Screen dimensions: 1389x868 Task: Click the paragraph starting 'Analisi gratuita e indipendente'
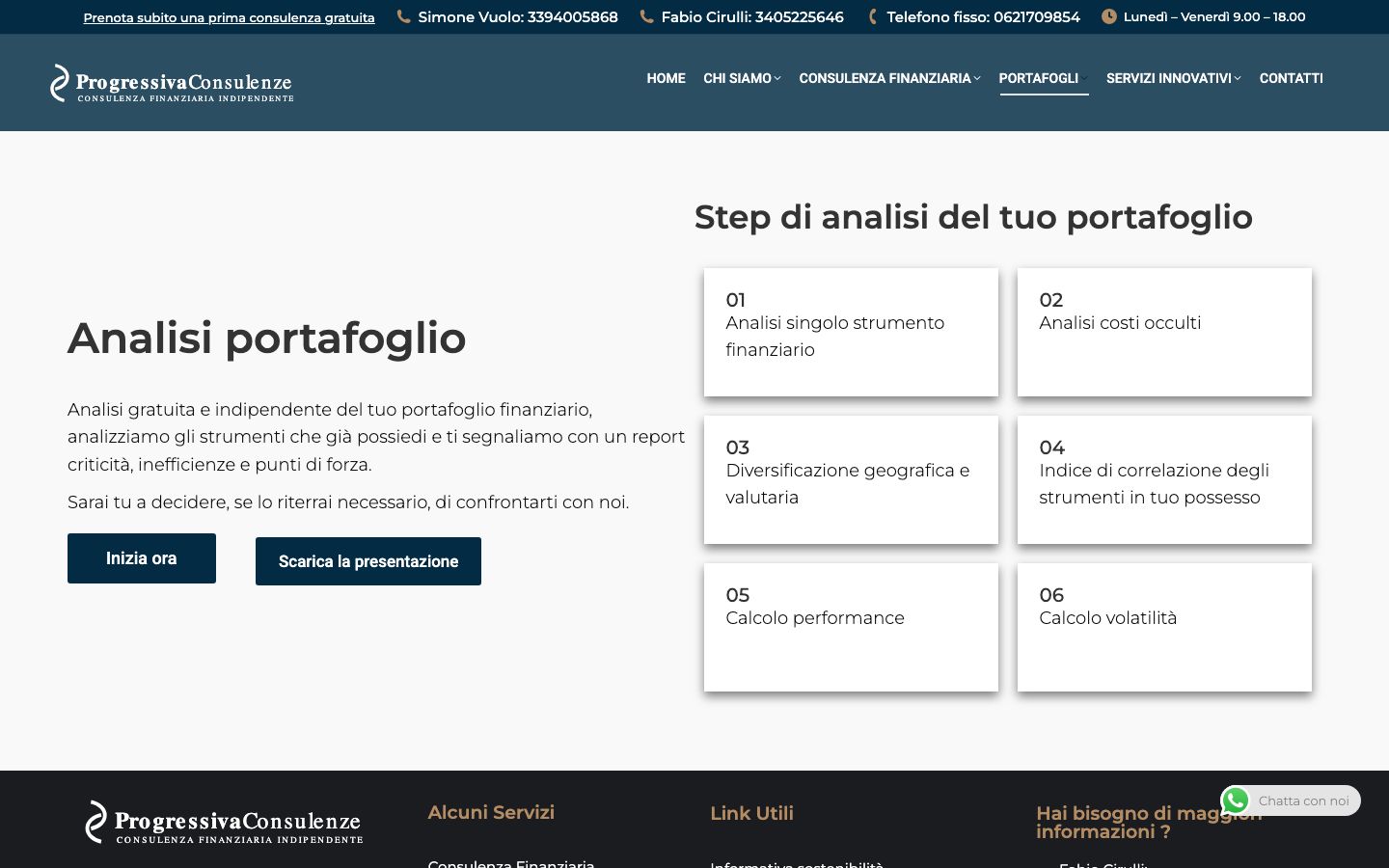[x=376, y=437]
